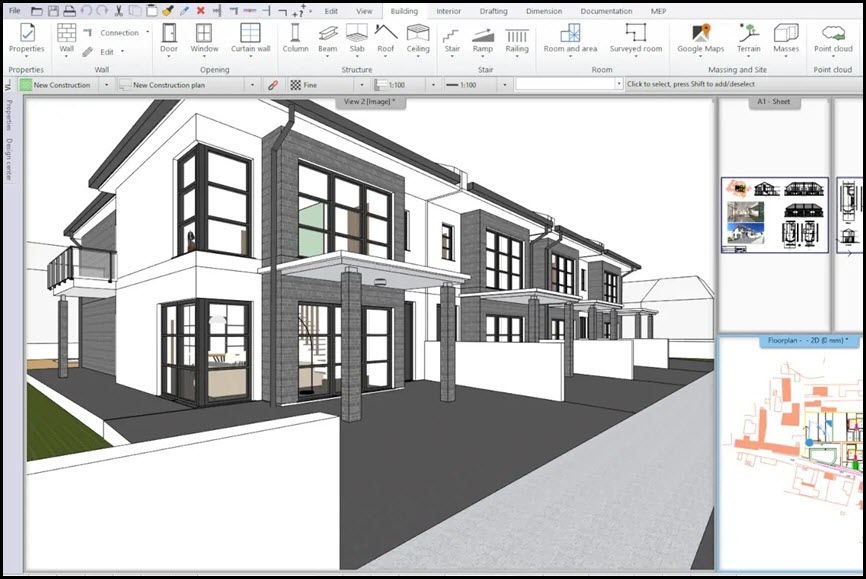Open the New Construction plan dropdown

pos(252,85)
